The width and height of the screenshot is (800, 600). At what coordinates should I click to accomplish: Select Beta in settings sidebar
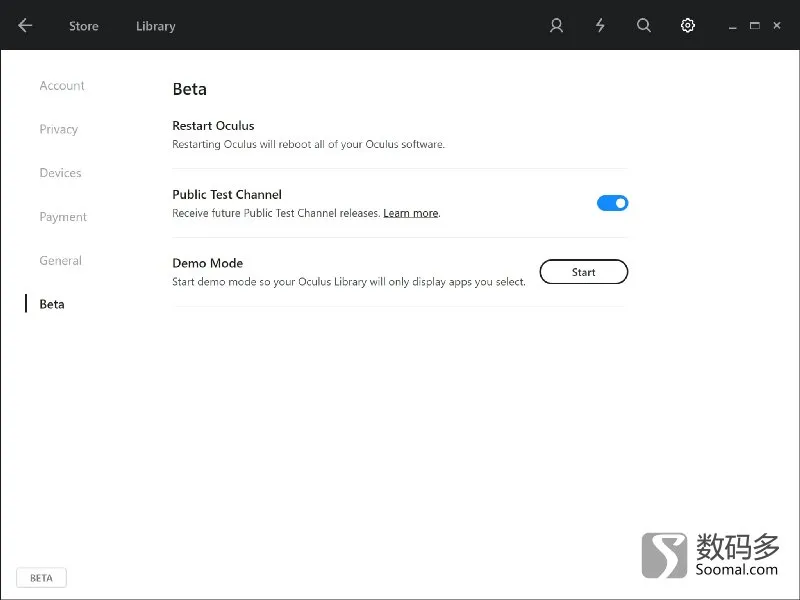pyautogui.click(x=52, y=304)
